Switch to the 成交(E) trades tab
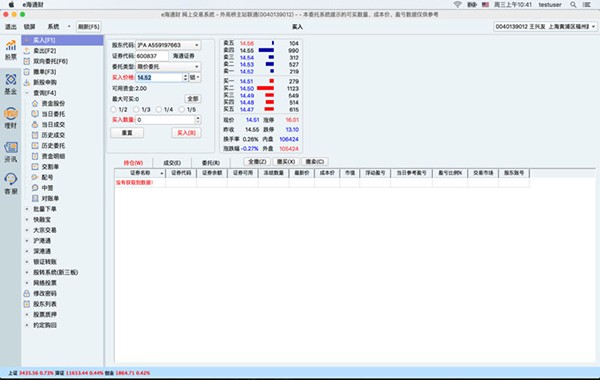 point(172,163)
